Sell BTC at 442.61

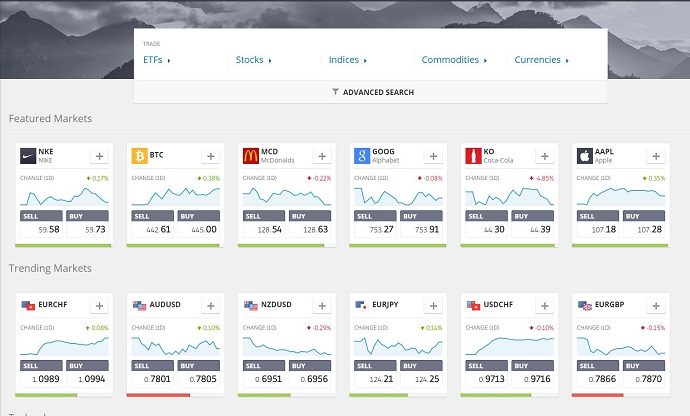153,224
